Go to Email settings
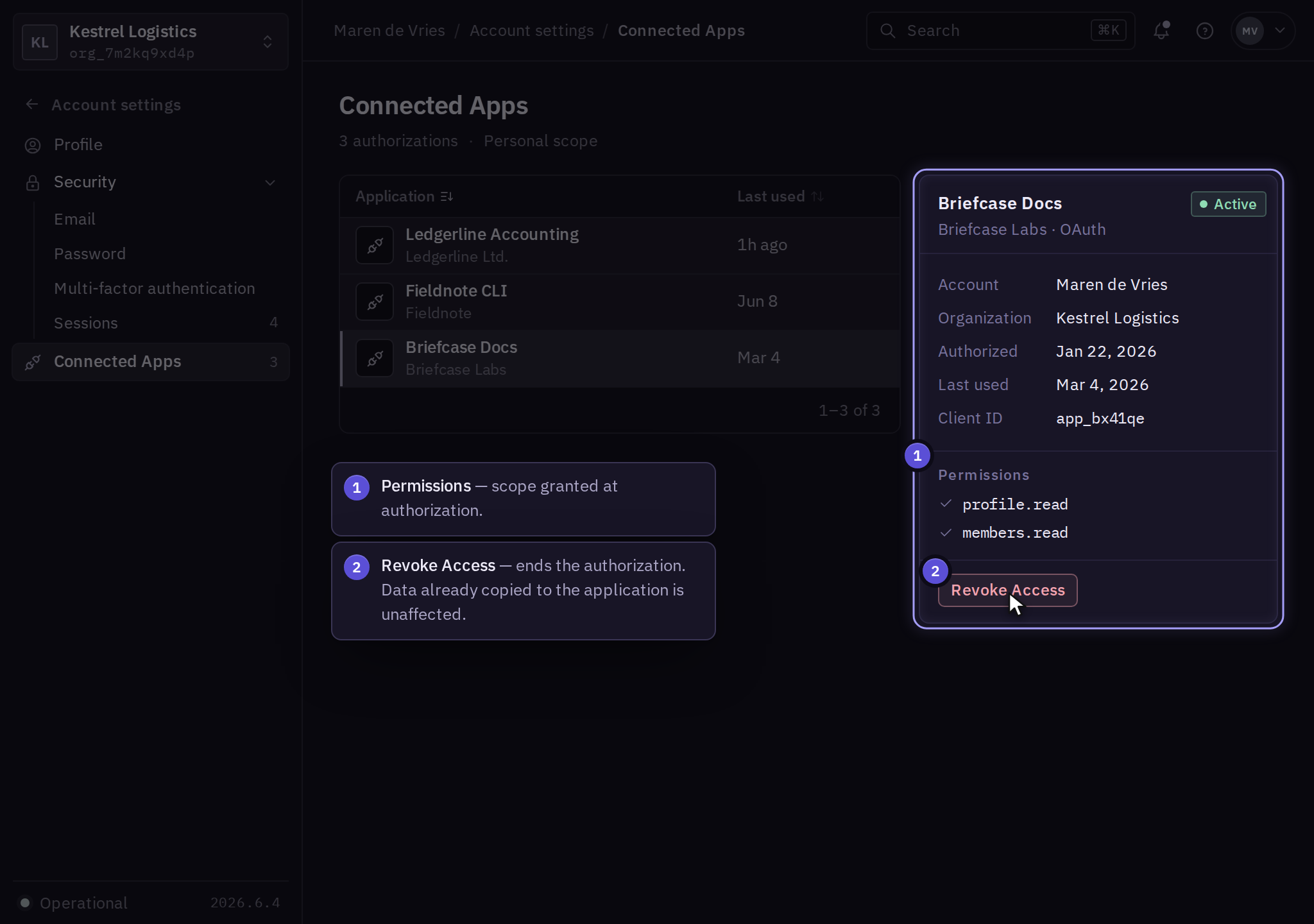The width and height of the screenshot is (1314, 924). pos(74,219)
